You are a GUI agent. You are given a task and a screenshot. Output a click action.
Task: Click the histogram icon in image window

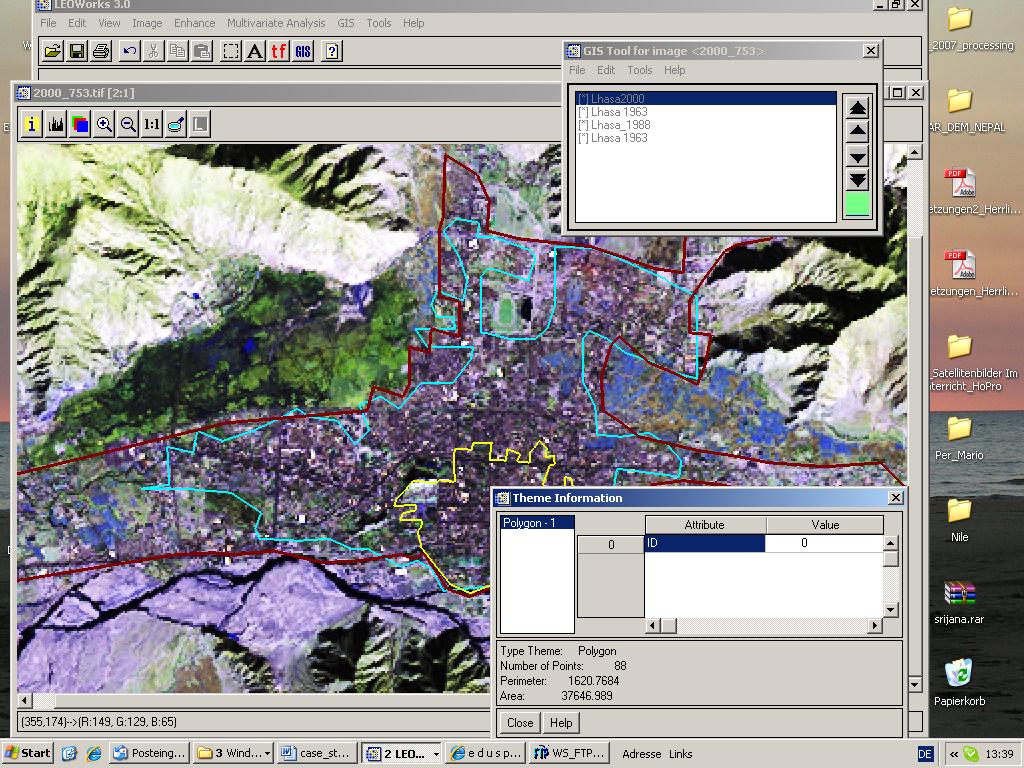(56, 124)
